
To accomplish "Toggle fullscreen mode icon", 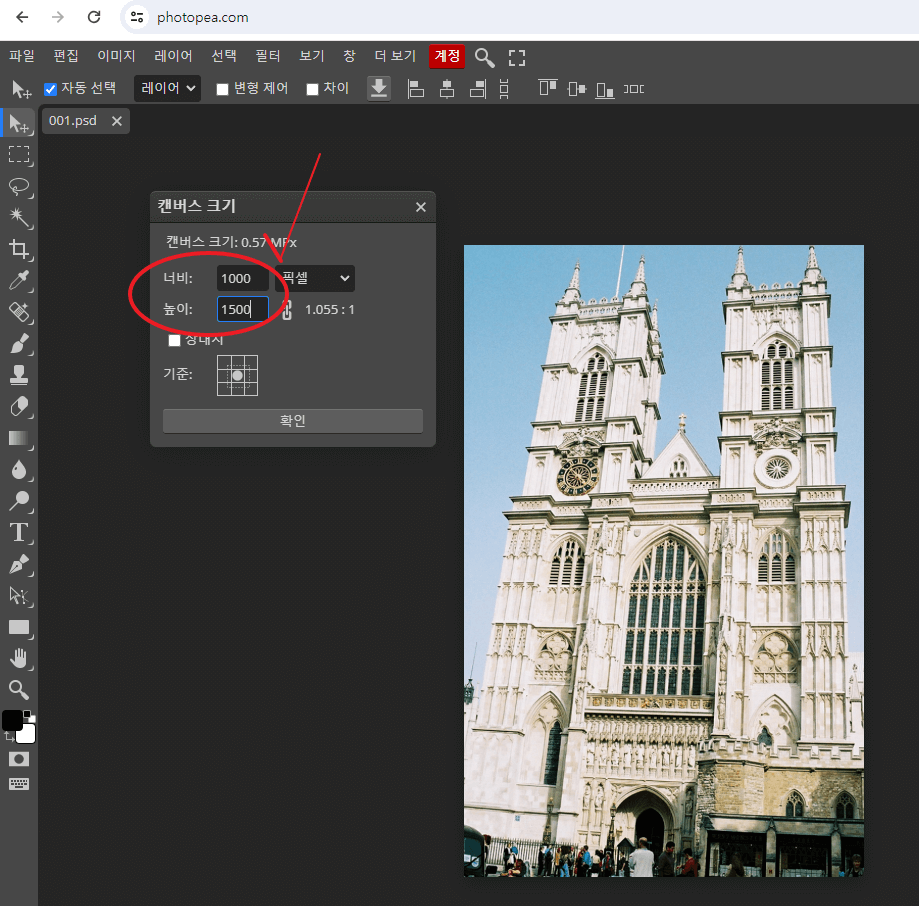I will tap(516, 57).
